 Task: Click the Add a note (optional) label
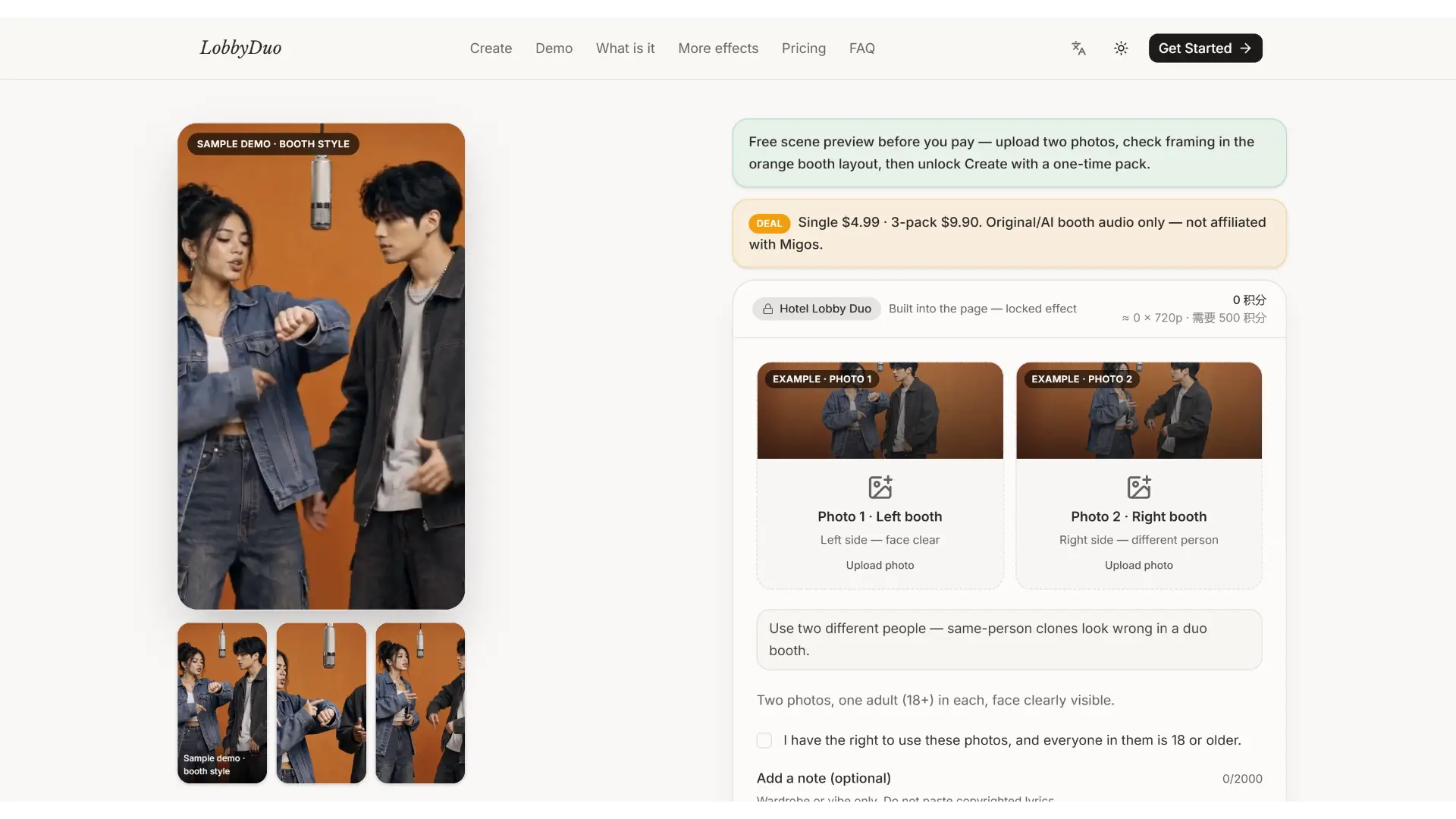coord(824,778)
